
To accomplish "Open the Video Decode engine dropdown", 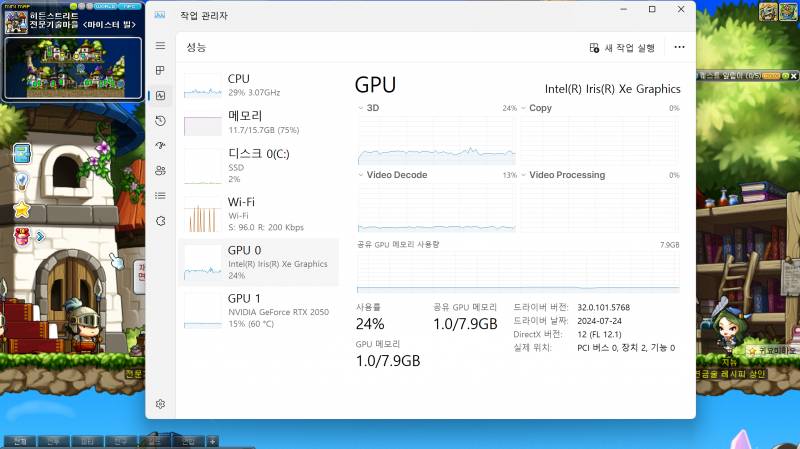I will (360, 175).
